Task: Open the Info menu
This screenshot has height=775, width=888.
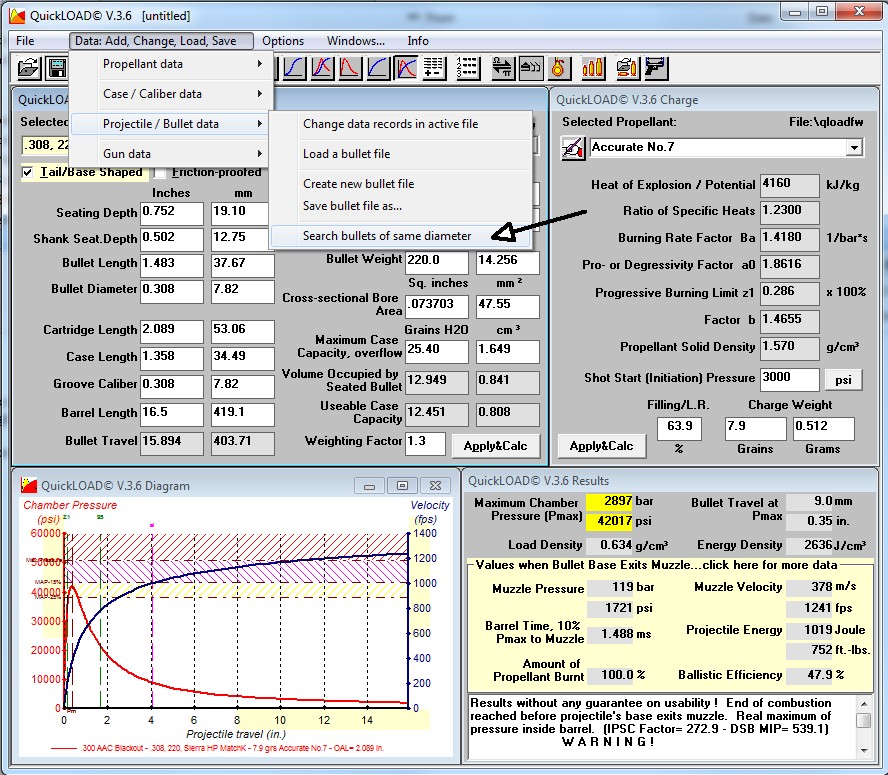Action: tap(418, 41)
